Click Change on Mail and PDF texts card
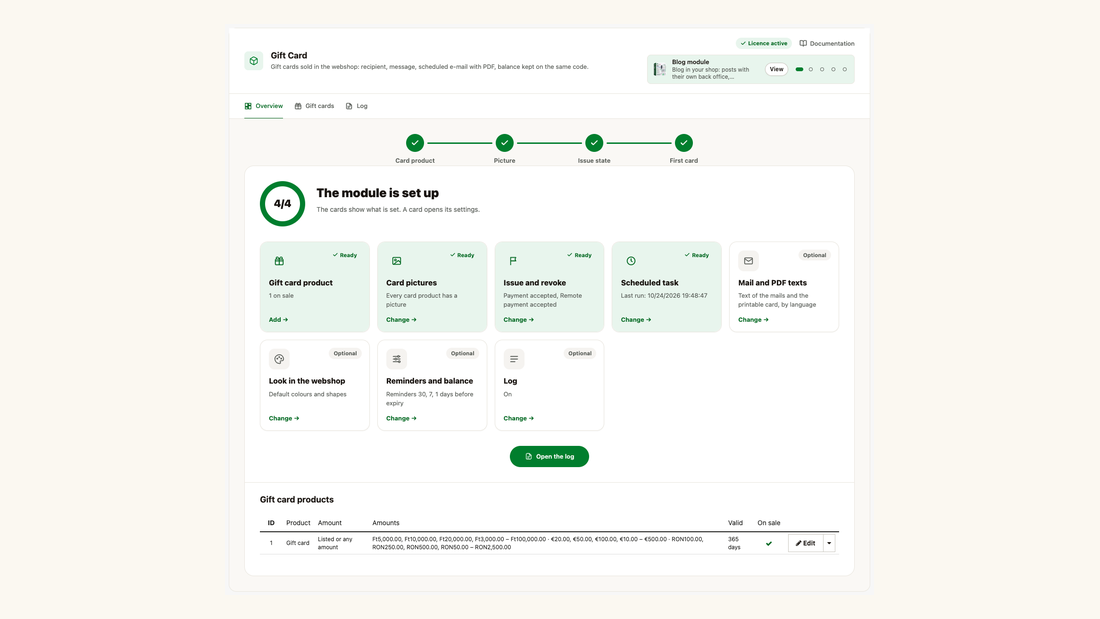The height and width of the screenshot is (619, 1100). [x=753, y=320]
